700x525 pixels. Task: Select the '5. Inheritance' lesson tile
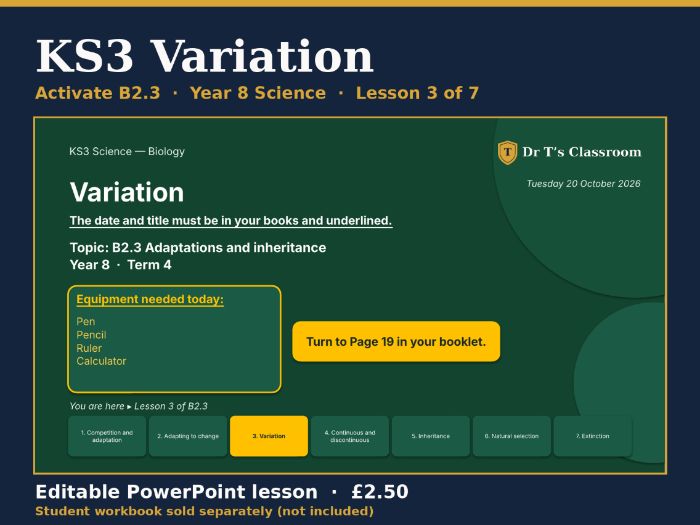pos(431,436)
